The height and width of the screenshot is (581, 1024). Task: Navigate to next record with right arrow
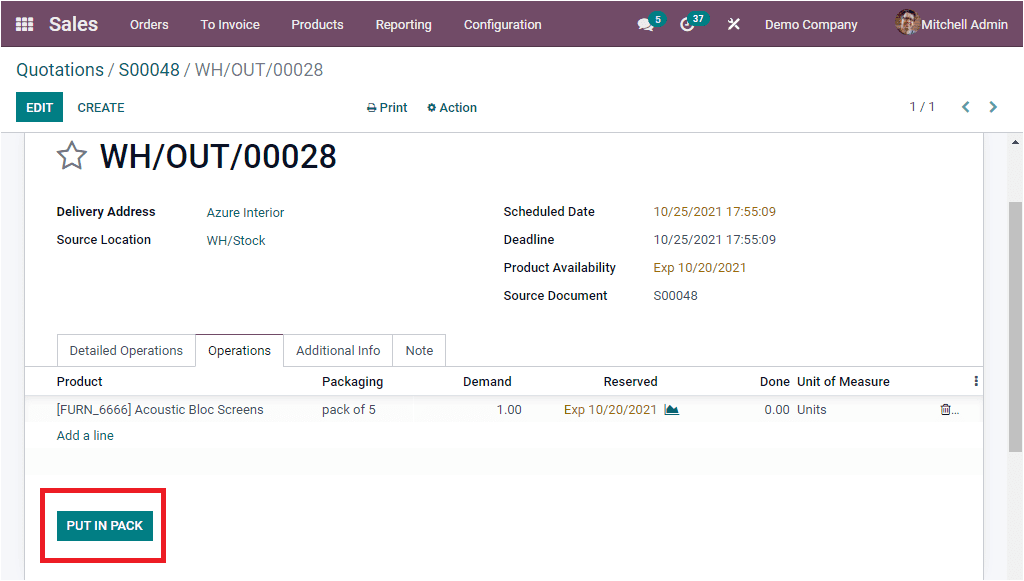coord(993,107)
